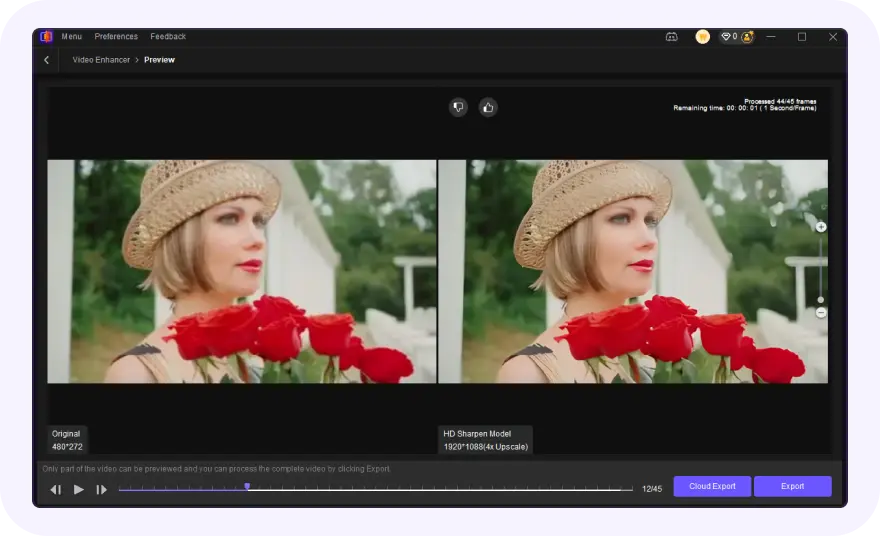Screen dimensions: 880x536
Task: Click the timeline playhead marker
Action: [247, 487]
